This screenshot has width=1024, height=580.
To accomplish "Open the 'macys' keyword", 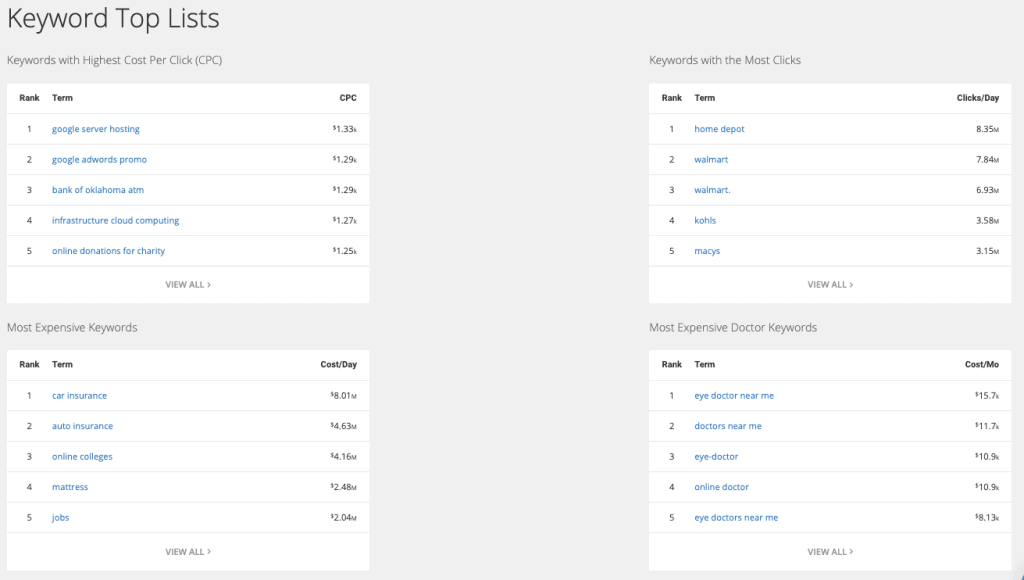I will (x=707, y=251).
